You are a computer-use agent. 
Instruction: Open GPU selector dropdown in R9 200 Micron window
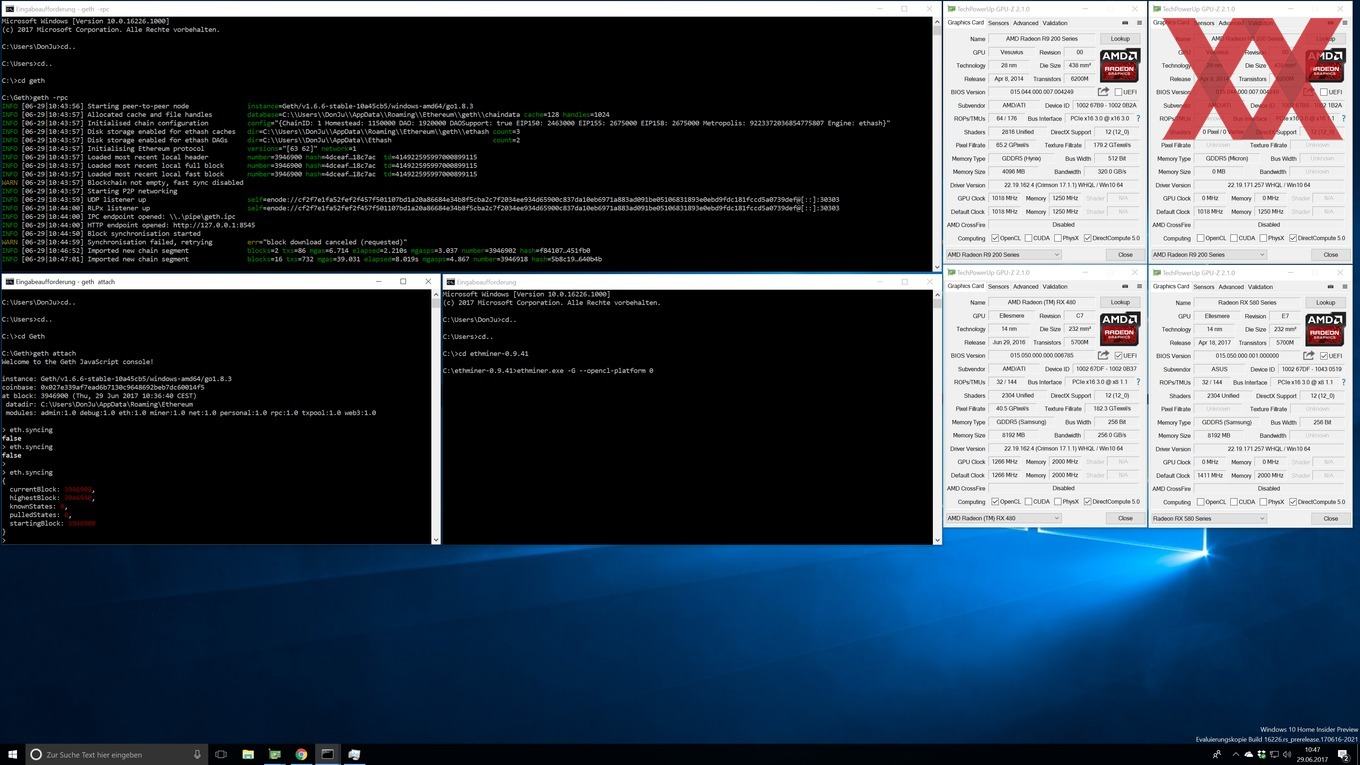(x=1208, y=254)
